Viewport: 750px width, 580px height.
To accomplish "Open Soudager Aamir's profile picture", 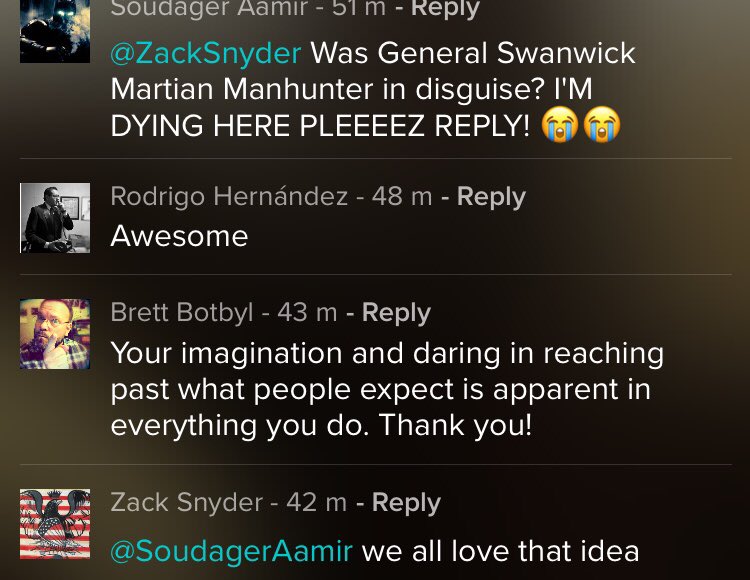I will coord(55,32).
